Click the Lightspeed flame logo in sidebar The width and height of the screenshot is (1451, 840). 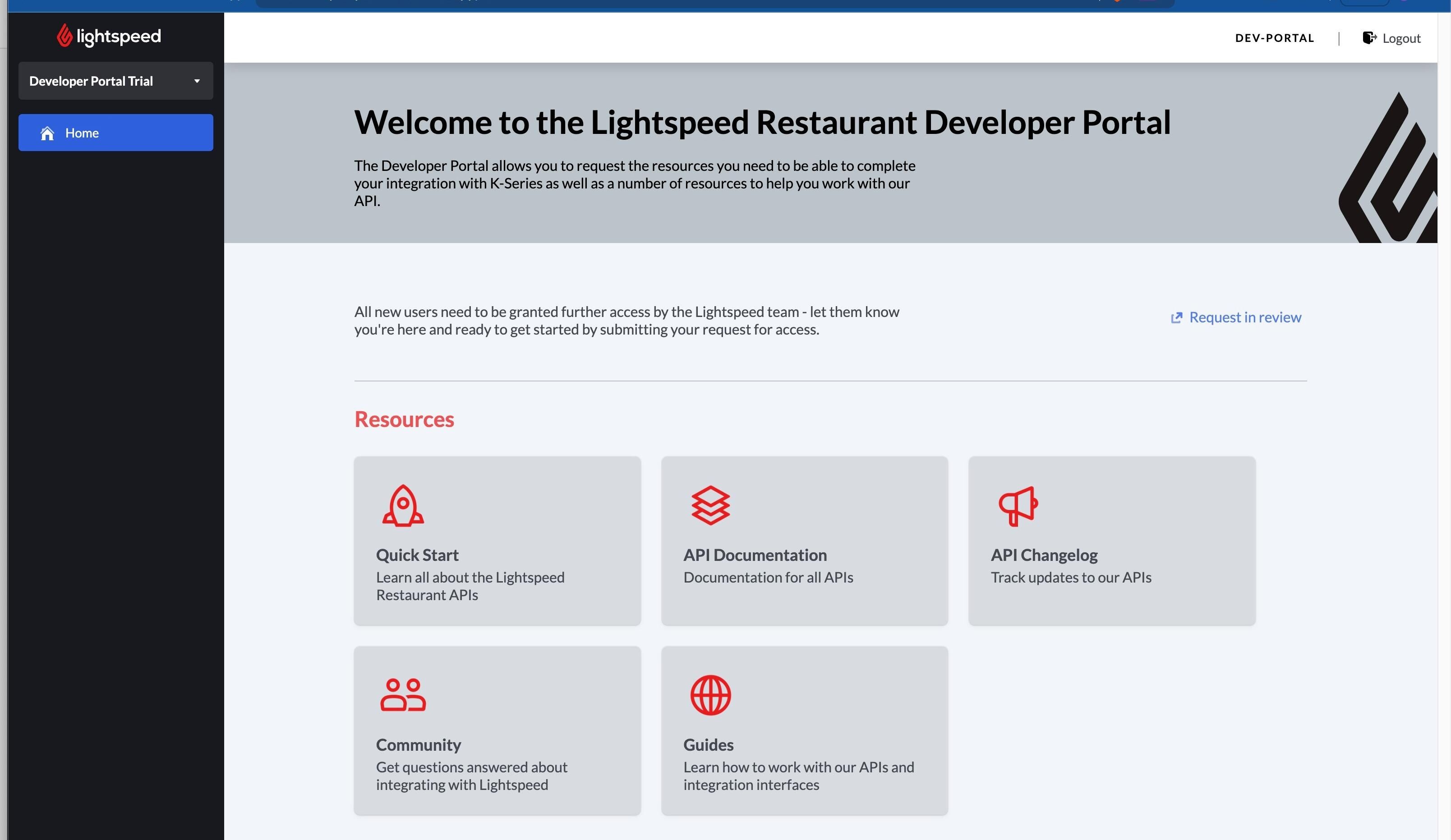click(64, 36)
